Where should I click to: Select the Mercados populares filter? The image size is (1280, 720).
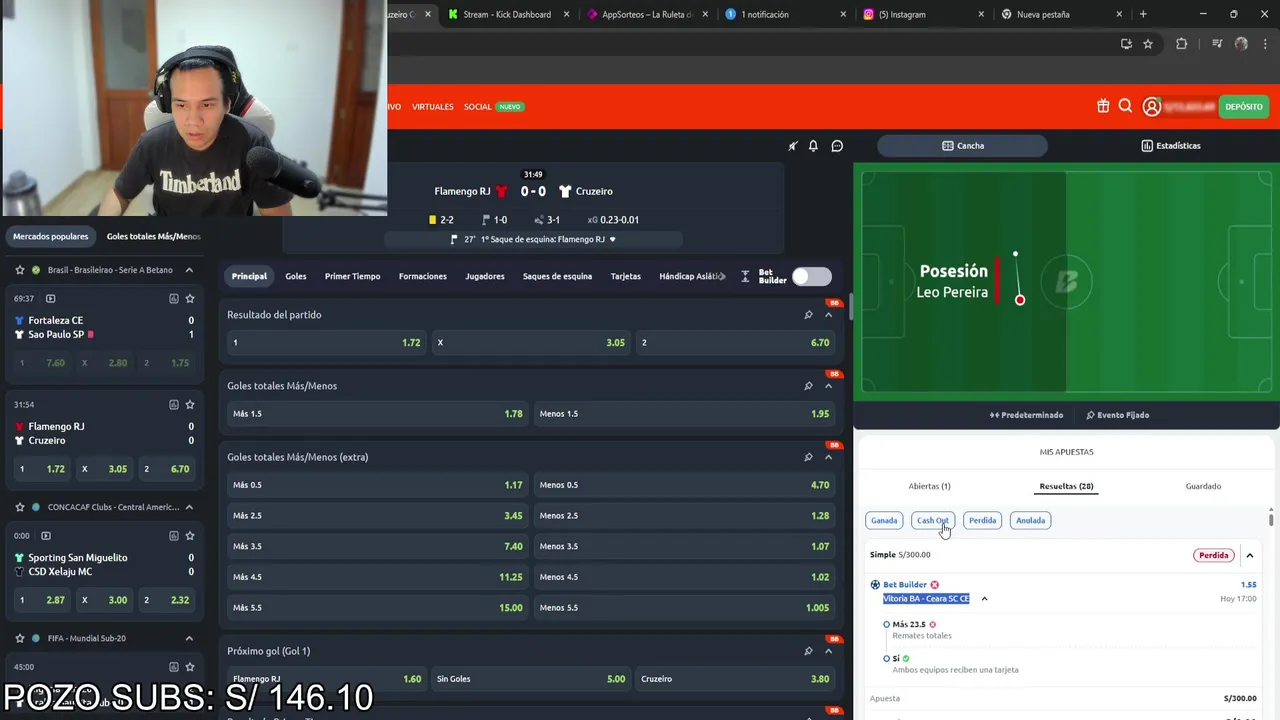point(51,236)
